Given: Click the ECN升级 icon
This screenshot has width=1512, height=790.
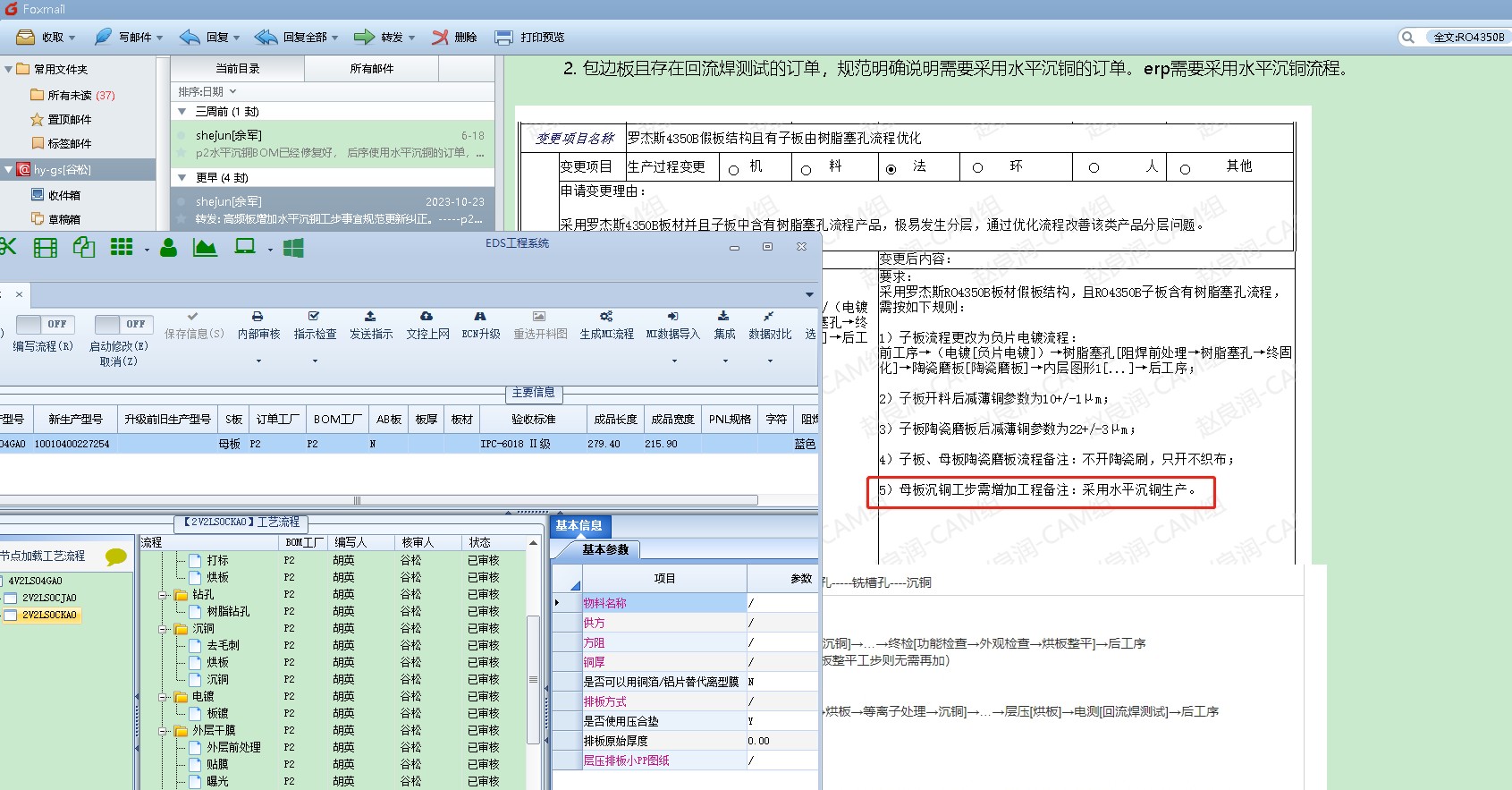Looking at the screenshot, I should pos(480,317).
